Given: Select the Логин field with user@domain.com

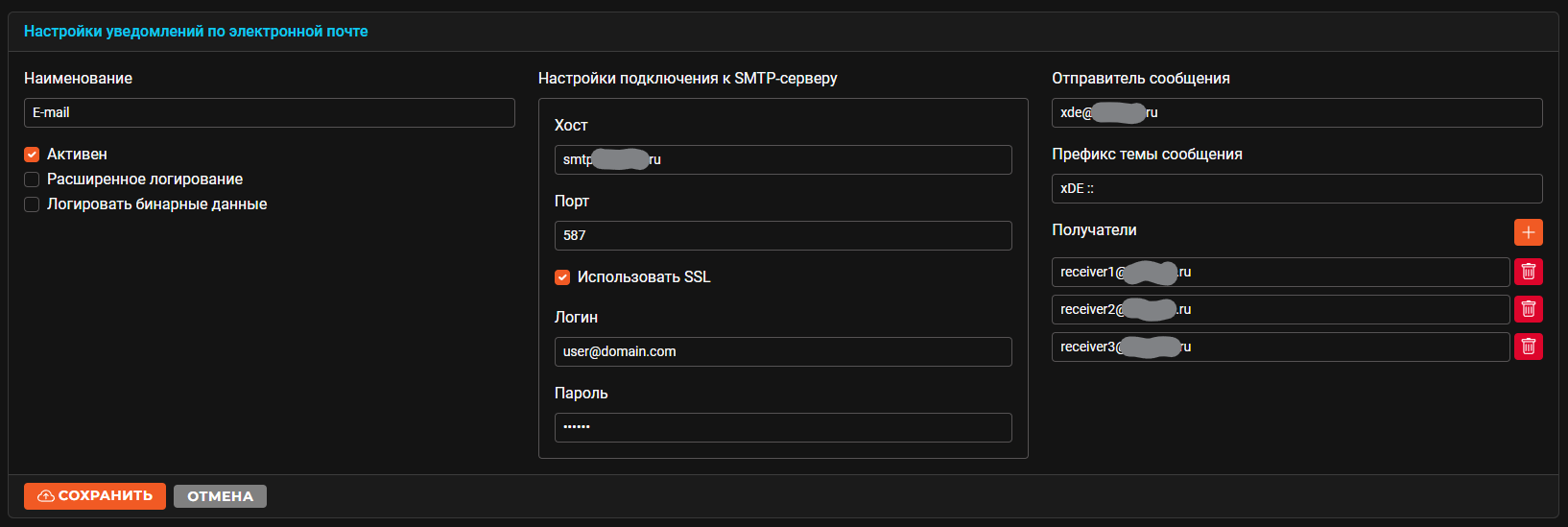Looking at the screenshot, I should (783, 351).
